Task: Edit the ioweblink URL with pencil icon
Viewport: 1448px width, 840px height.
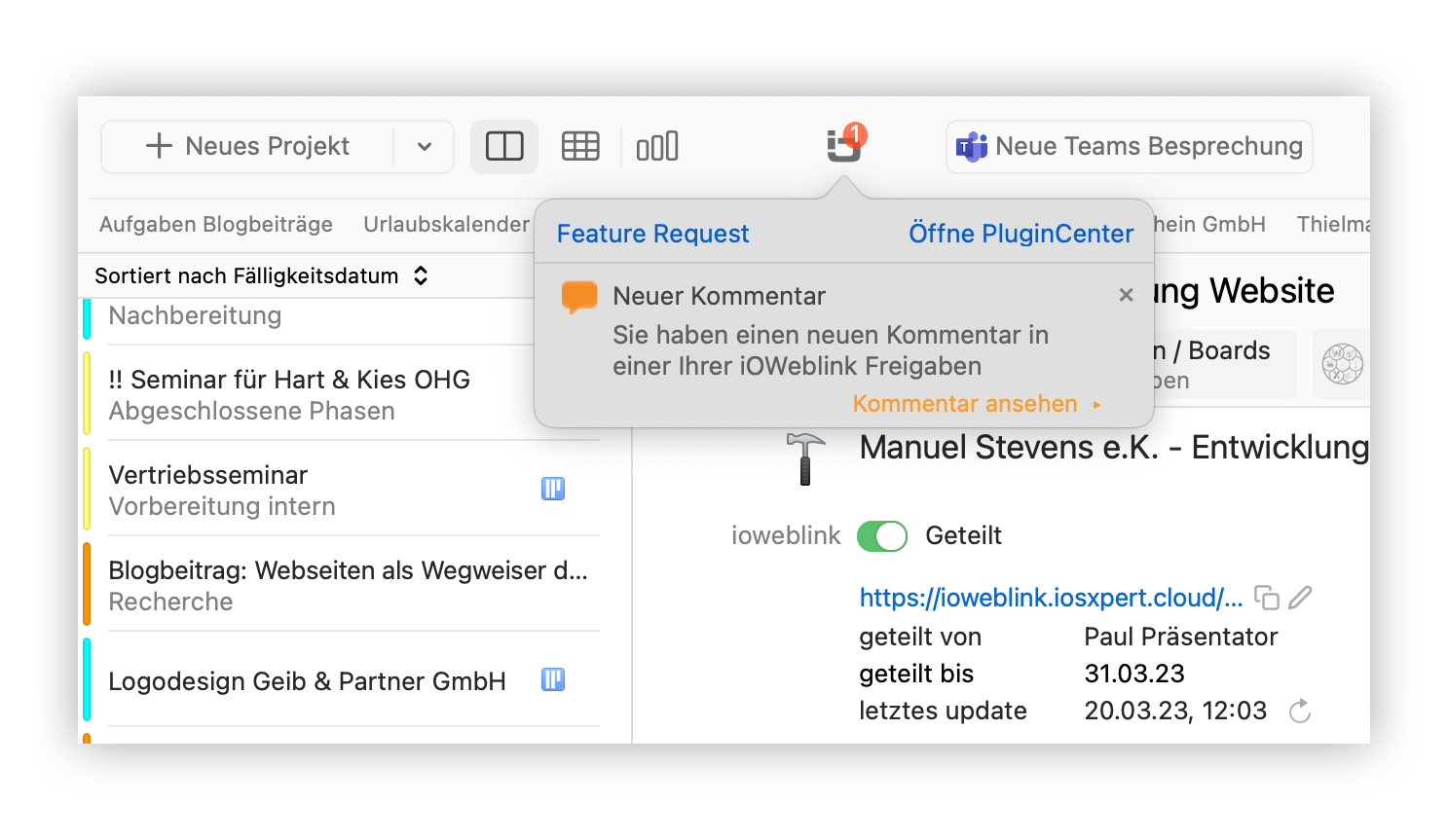Action: [x=1301, y=598]
